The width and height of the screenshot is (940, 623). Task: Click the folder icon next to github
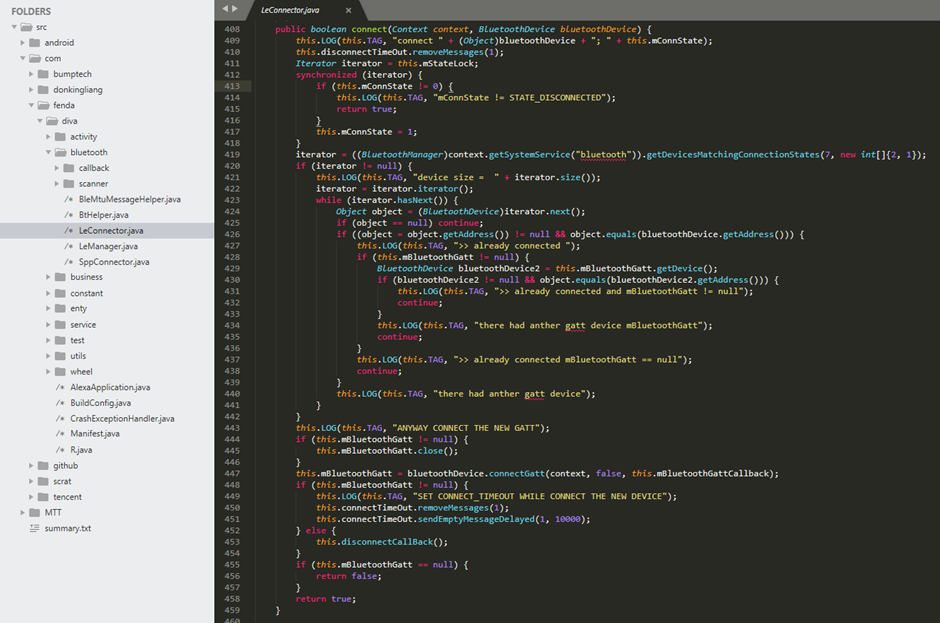(x=43, y=465)
